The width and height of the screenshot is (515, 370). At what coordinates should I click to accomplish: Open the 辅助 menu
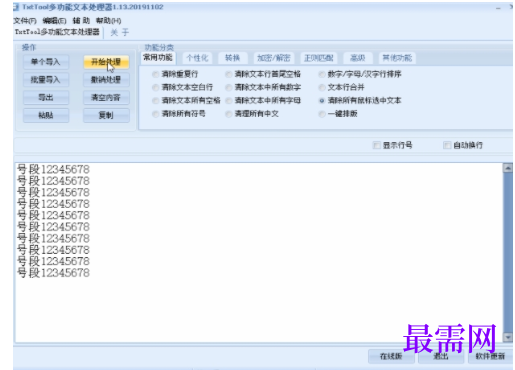81,21
